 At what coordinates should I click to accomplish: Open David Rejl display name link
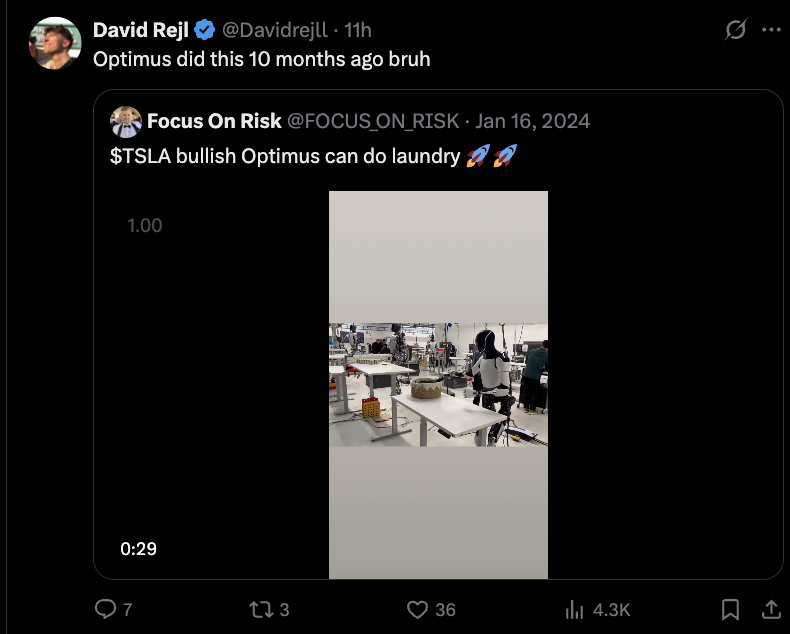[140, 31]
